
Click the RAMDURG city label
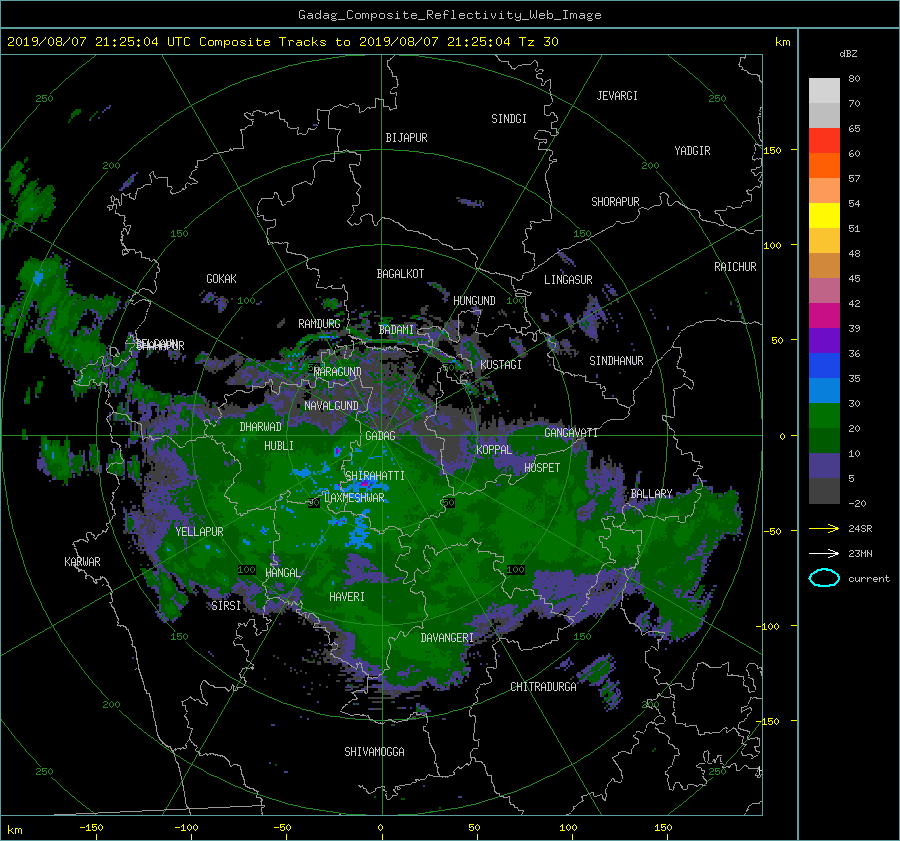pos(319,324)
